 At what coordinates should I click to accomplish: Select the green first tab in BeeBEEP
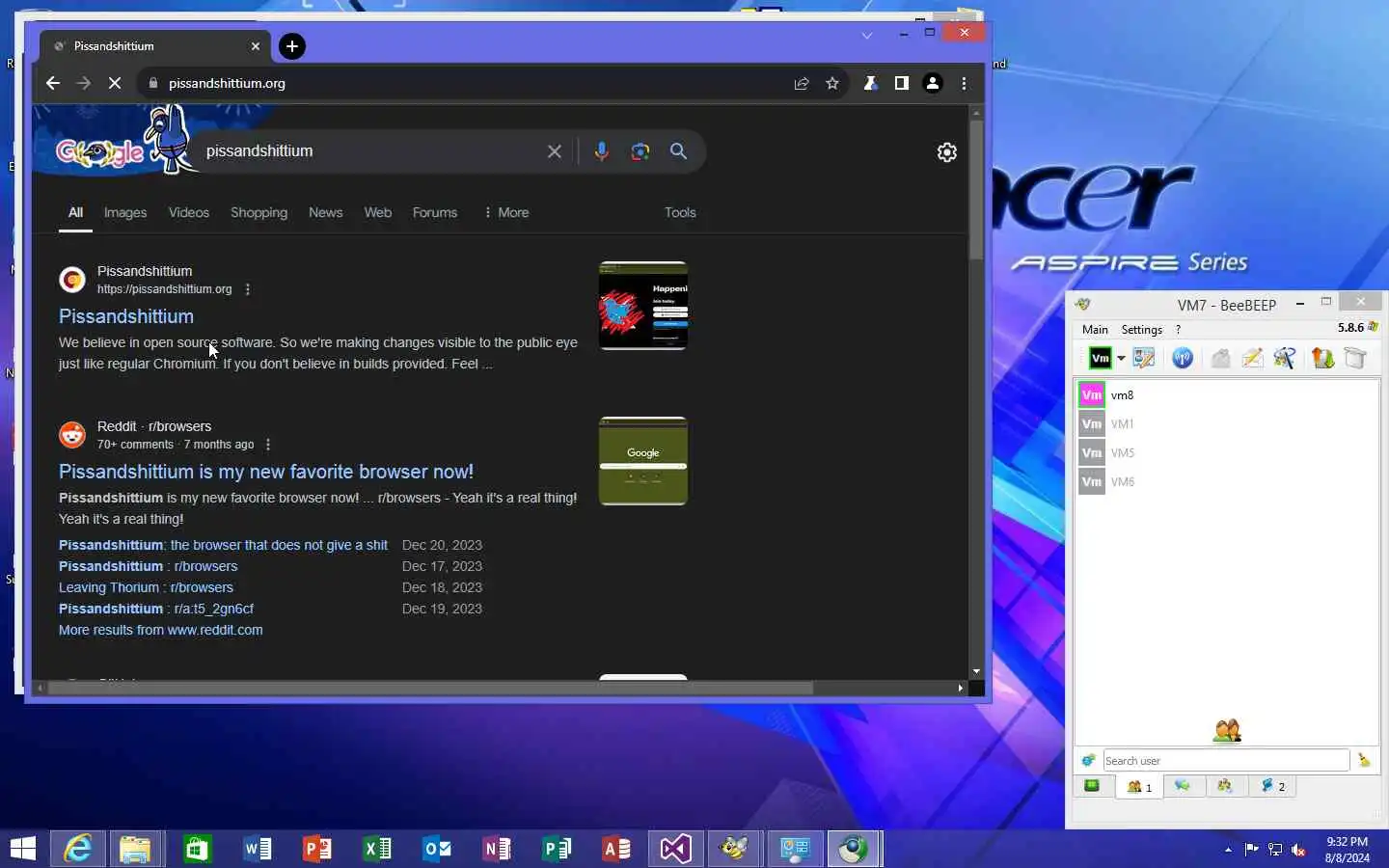pyautogui.click(x=1093, y=787)
